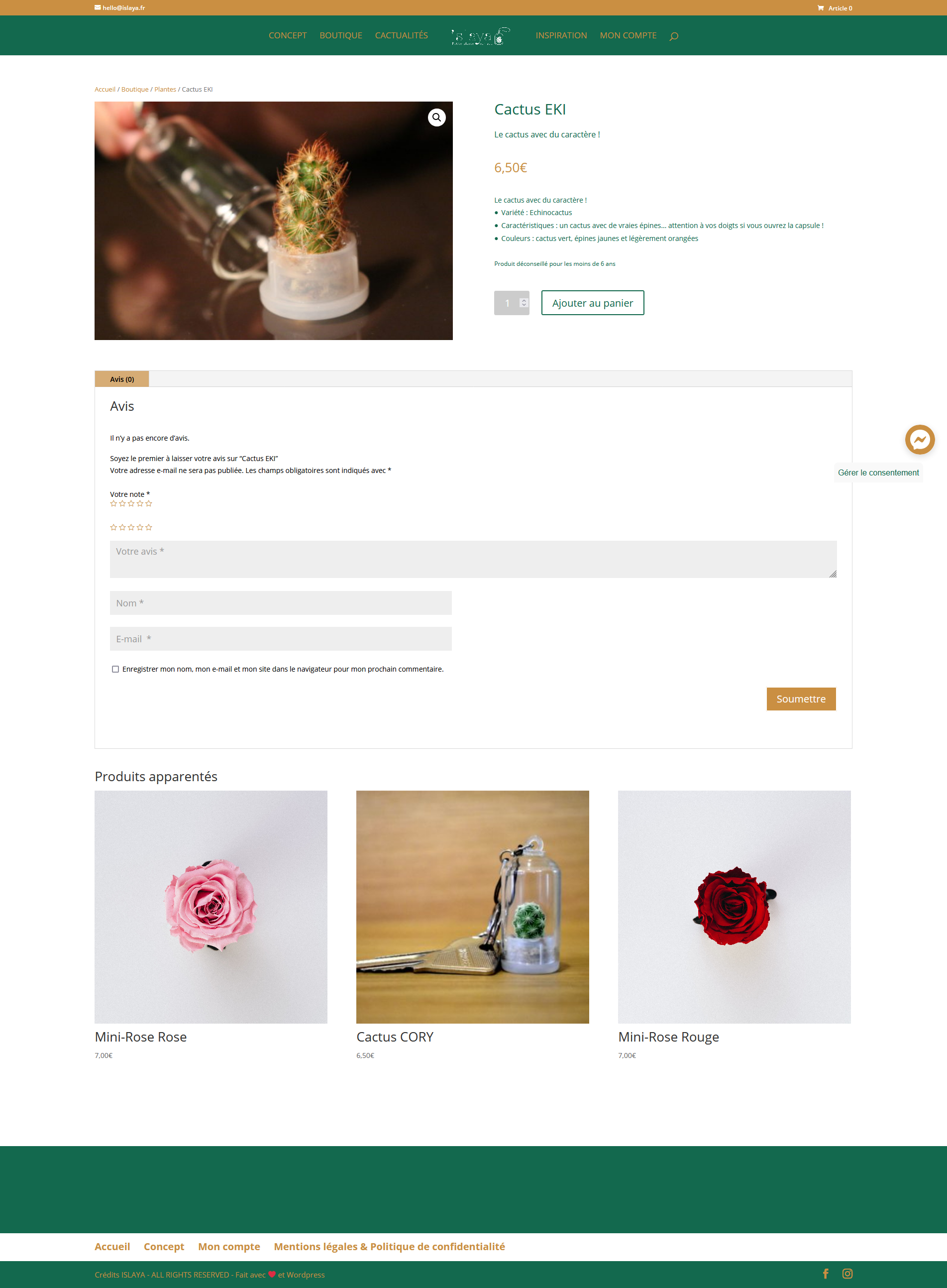The image size is (947, 1288).
Task: Open the BOUTIQUE menu item
Action: (340, 35)
